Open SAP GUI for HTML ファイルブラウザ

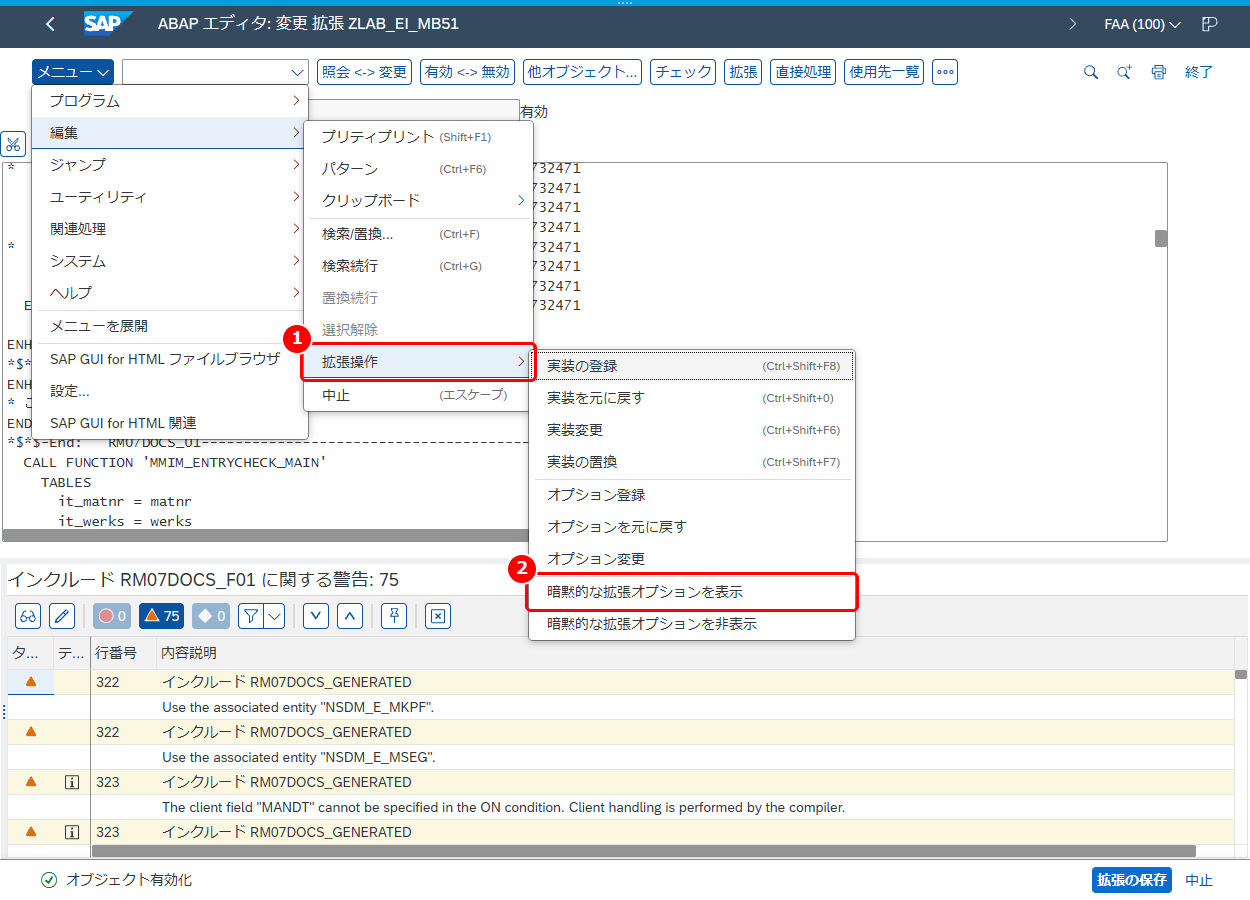coord(170,359)
